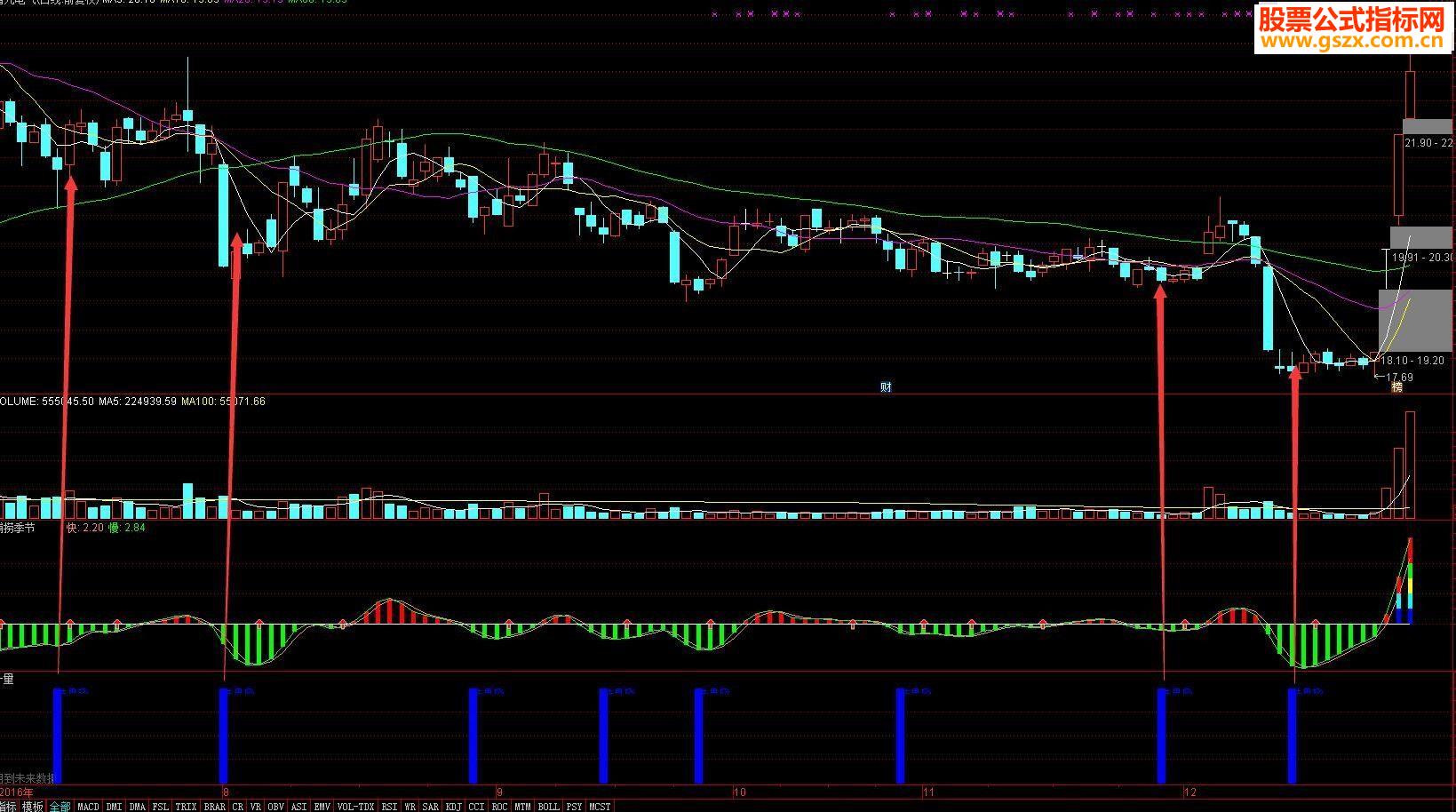Select the TRIX indicator tab

186,807
